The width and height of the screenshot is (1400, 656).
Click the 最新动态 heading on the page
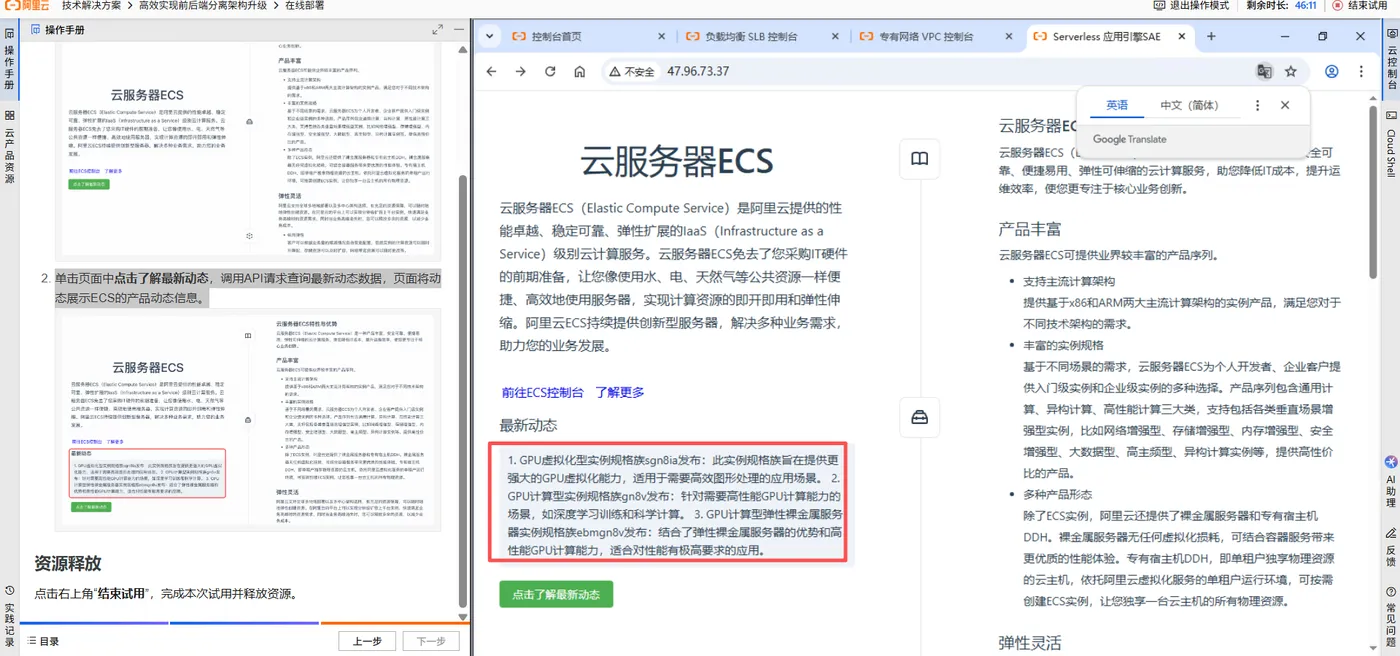pyautogui.click(x=529, y=425)
